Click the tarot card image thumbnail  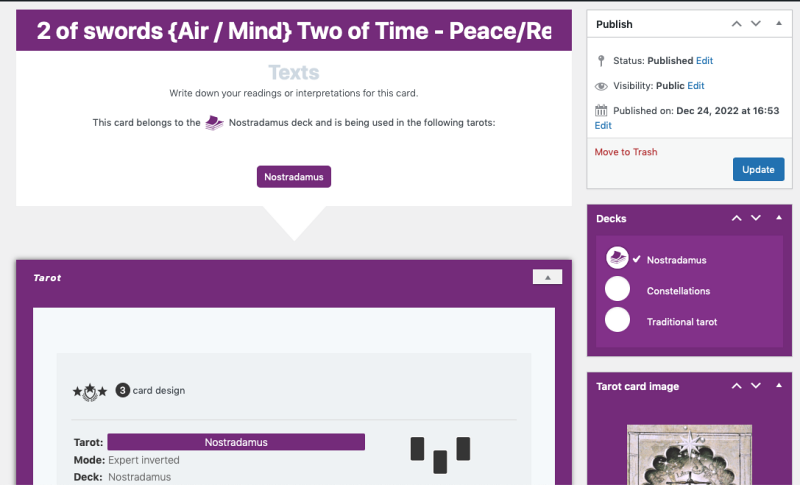689,455
